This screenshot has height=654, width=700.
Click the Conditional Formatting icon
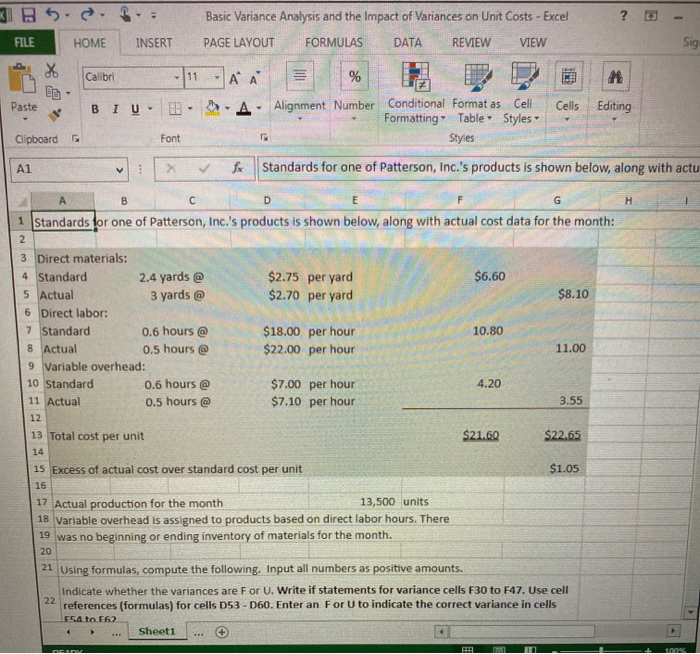point(416,76)
